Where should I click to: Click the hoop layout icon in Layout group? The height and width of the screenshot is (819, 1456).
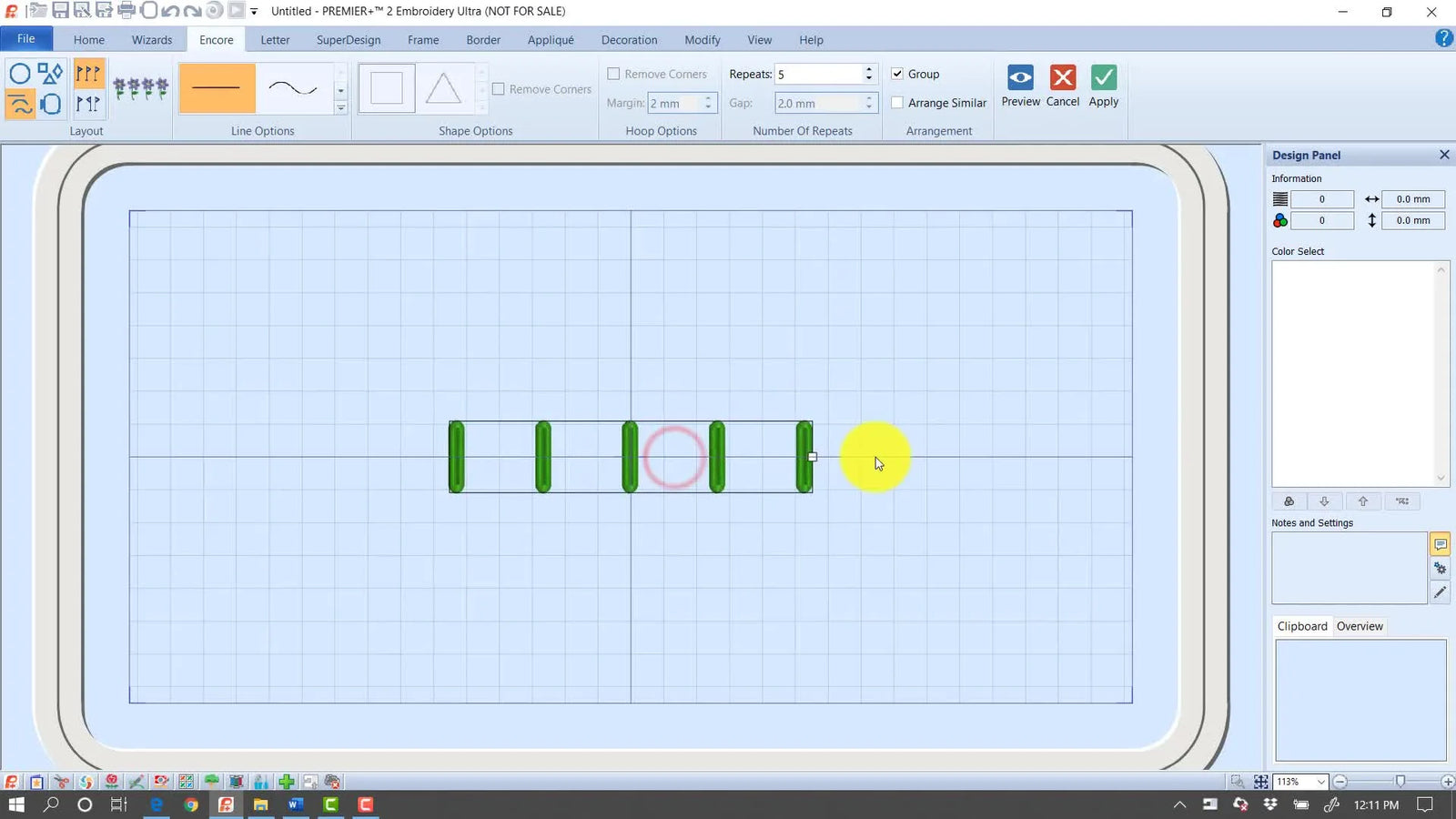[x=51, y=105]
